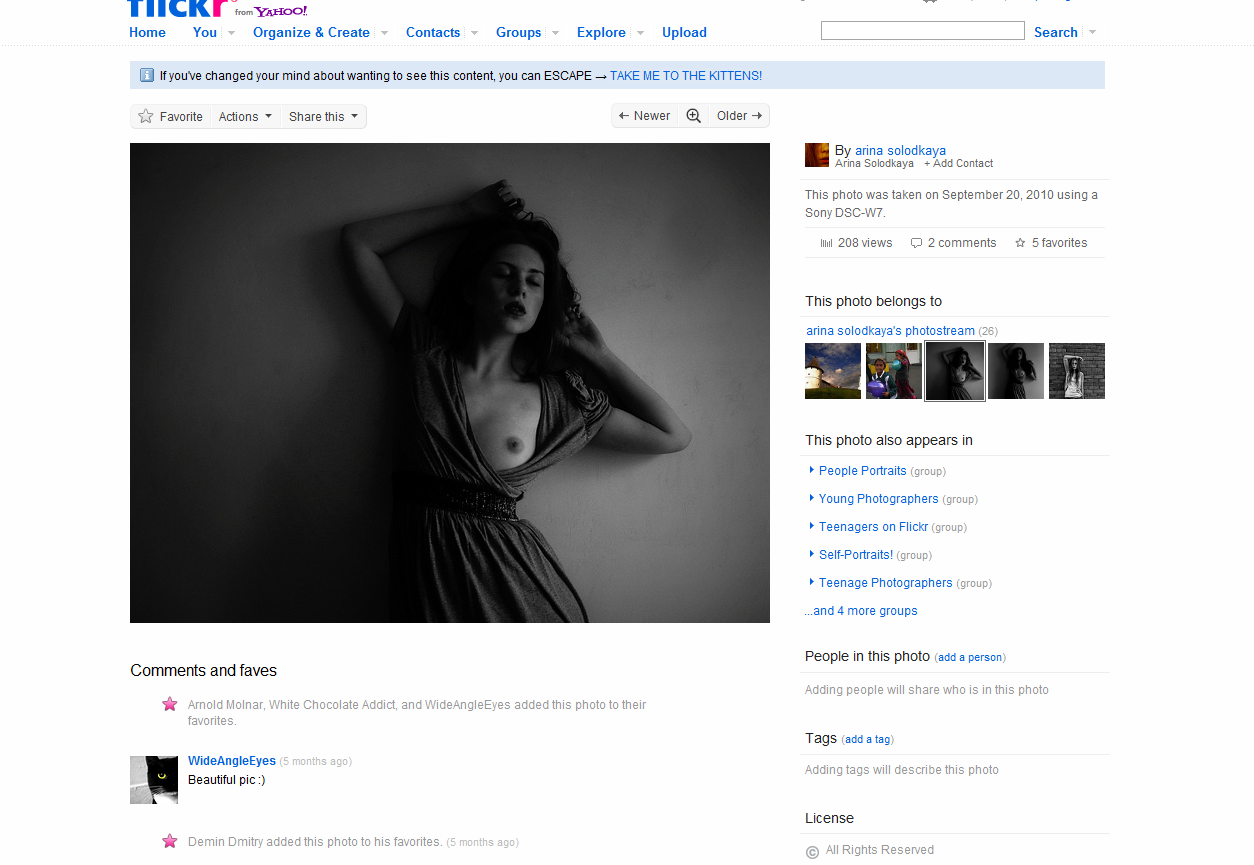Open arina solodkaya's photostream link
The height and width of the screenshot is (865, 1254).
(890, 331)
